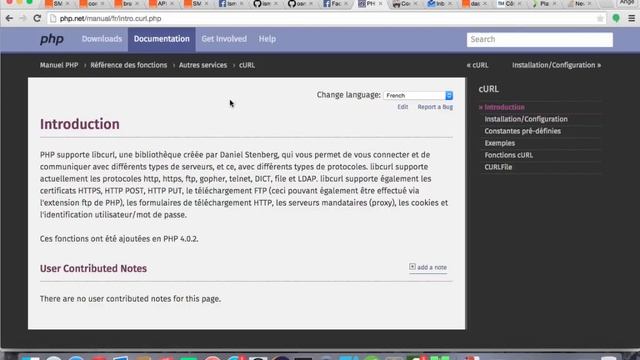The width and height of the screenshot is (640, 360).
Task: Close the active PHP browser tab
Action: [380, 4]
